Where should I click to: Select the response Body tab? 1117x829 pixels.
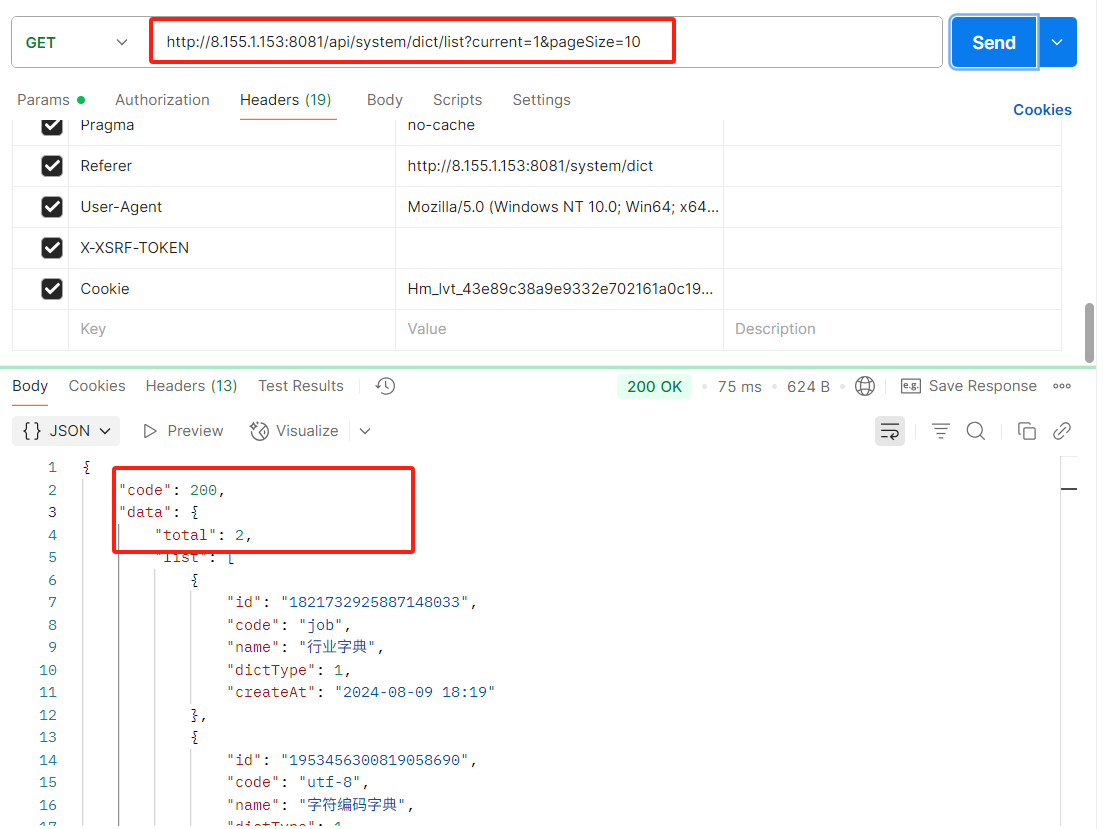30,386
